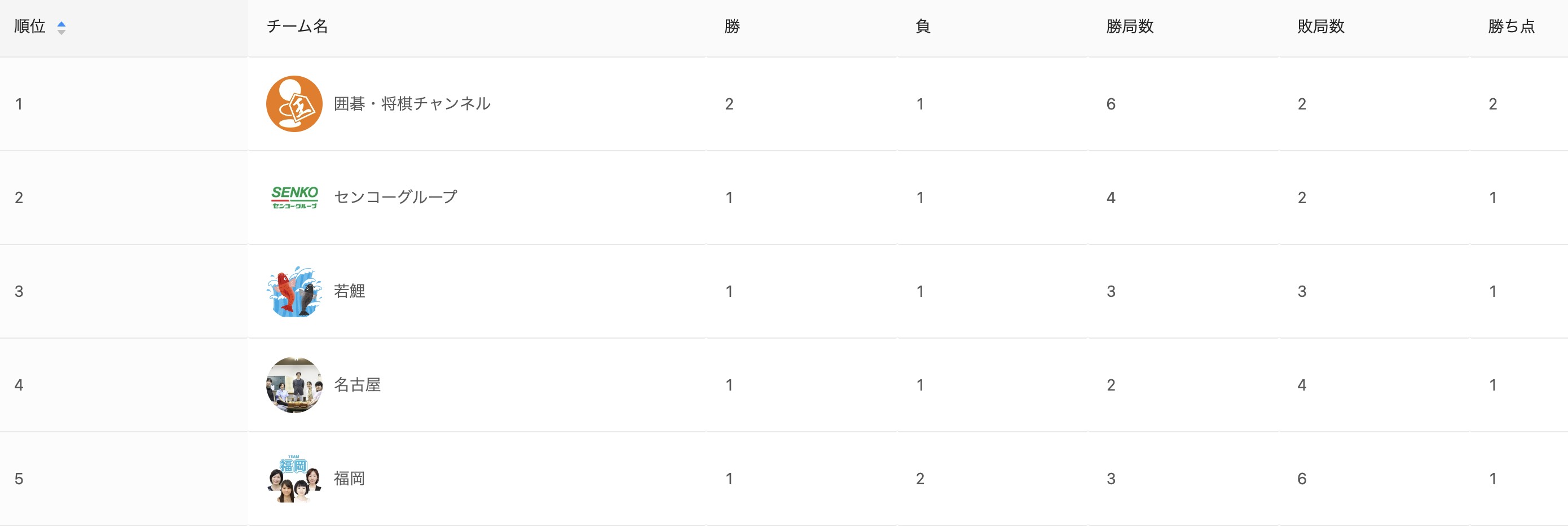The width and height of the screenshot is (1568, 526).
Task: Click rank number 5 cell
Action: click(x=19, y=479)
